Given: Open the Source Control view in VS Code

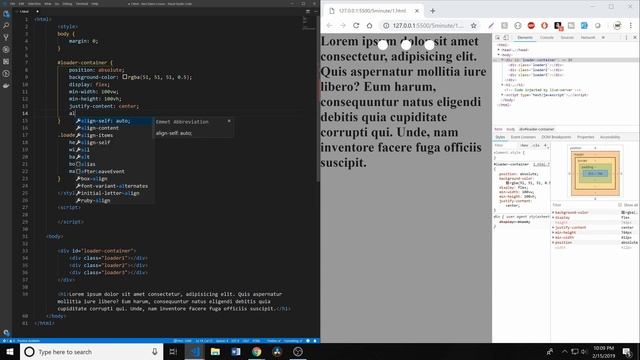Looking at the screenshot, I should tap(6, 38).
